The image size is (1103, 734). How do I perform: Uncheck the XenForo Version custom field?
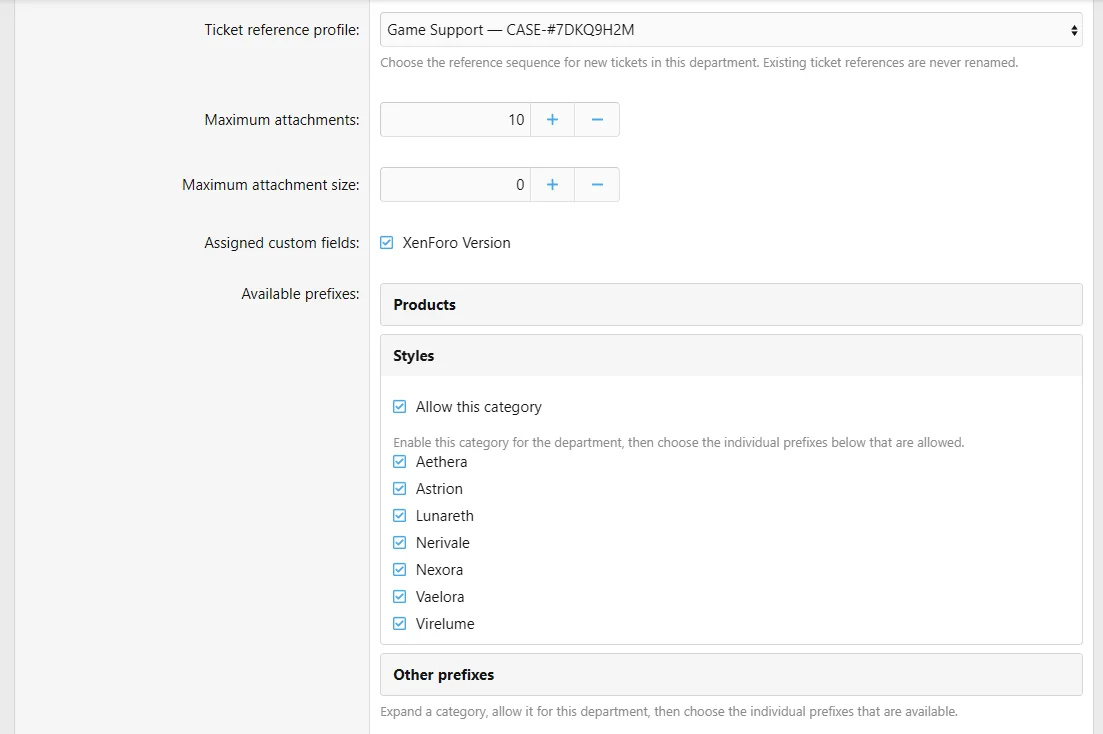click(x=387, y=243)
